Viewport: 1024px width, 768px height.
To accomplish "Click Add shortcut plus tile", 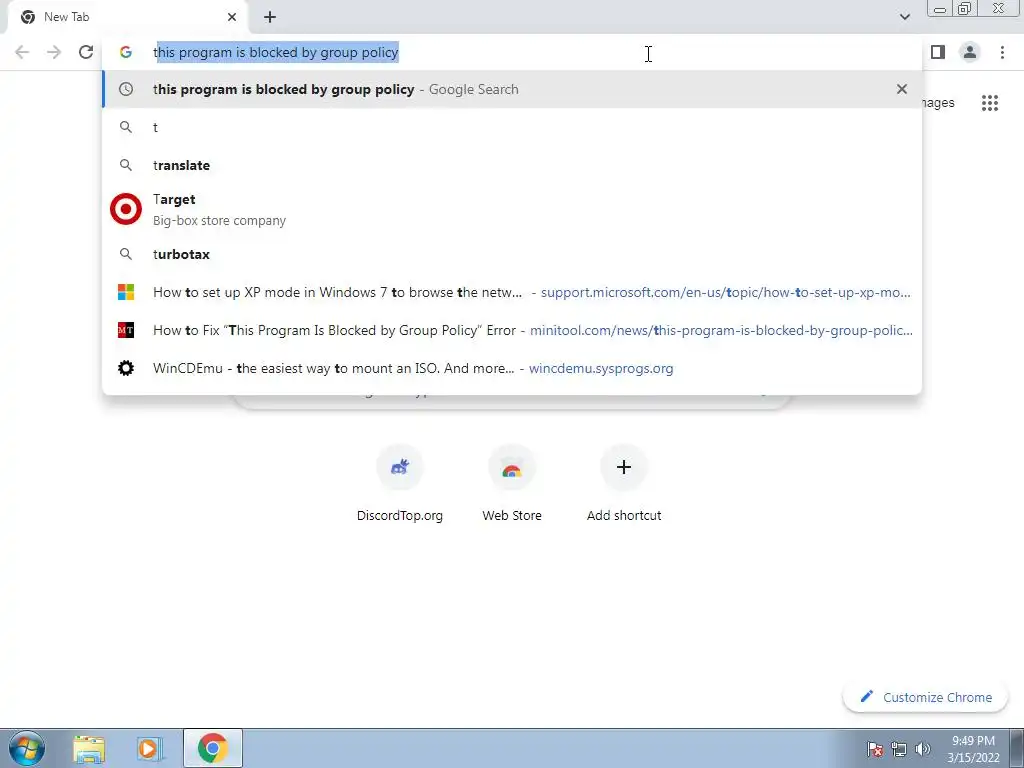I will click(x=624, y=483).
